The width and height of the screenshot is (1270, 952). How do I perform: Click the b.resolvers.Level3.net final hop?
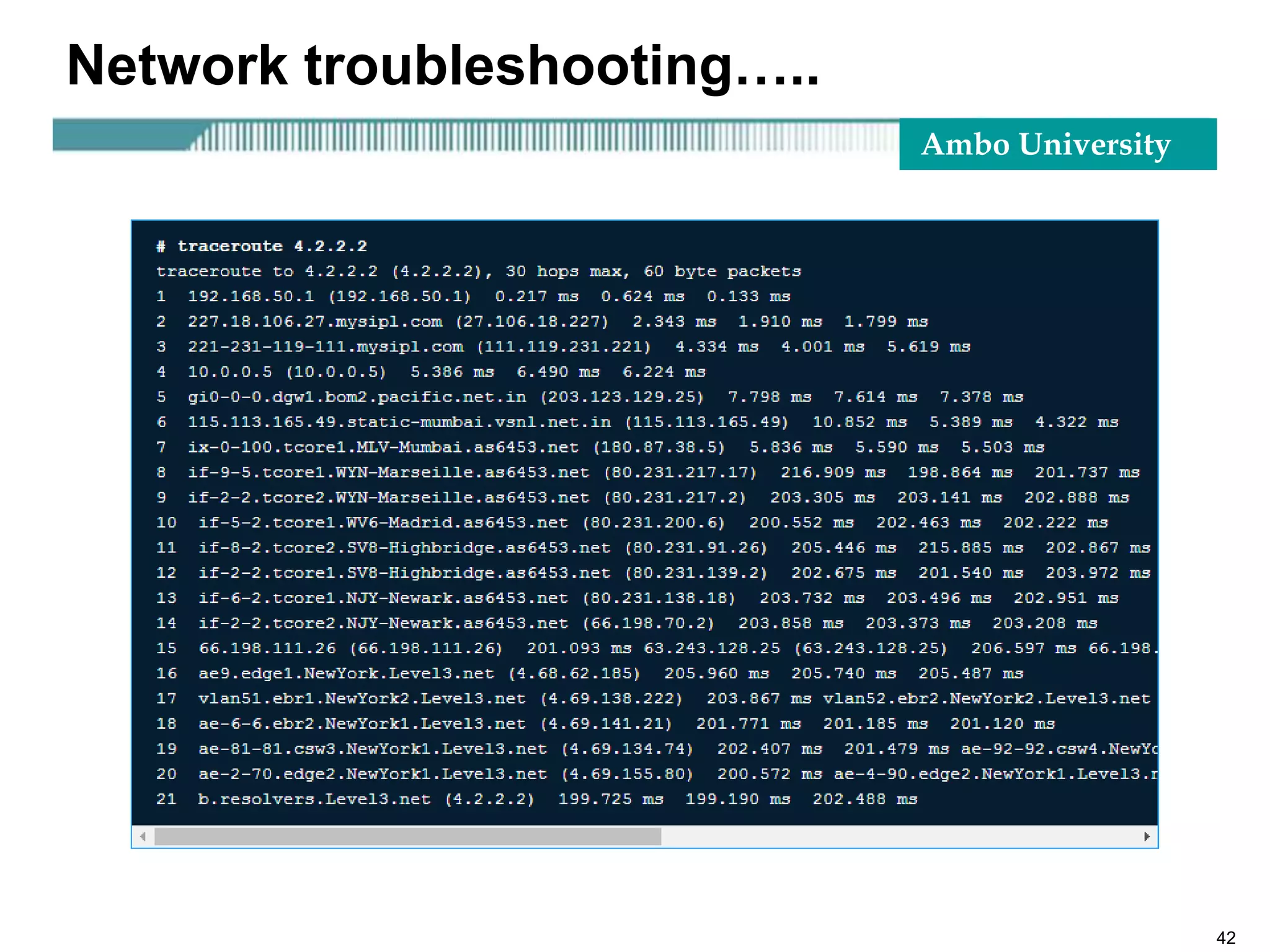314,800
